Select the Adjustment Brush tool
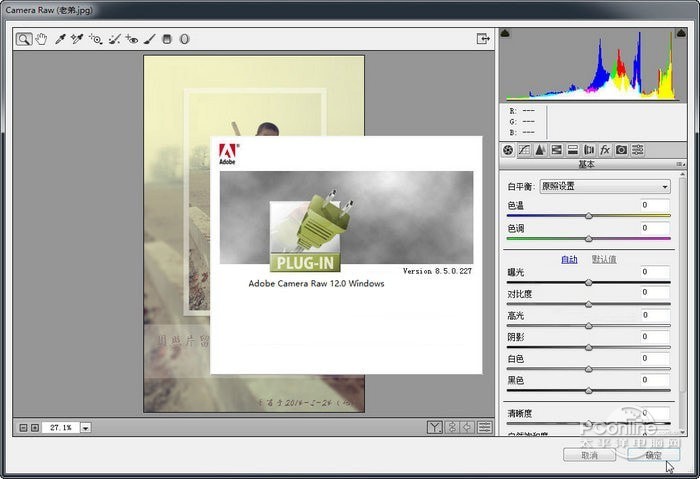Image resolution: width=700 pixels, height=479 pixels. (x=149, y=39)
